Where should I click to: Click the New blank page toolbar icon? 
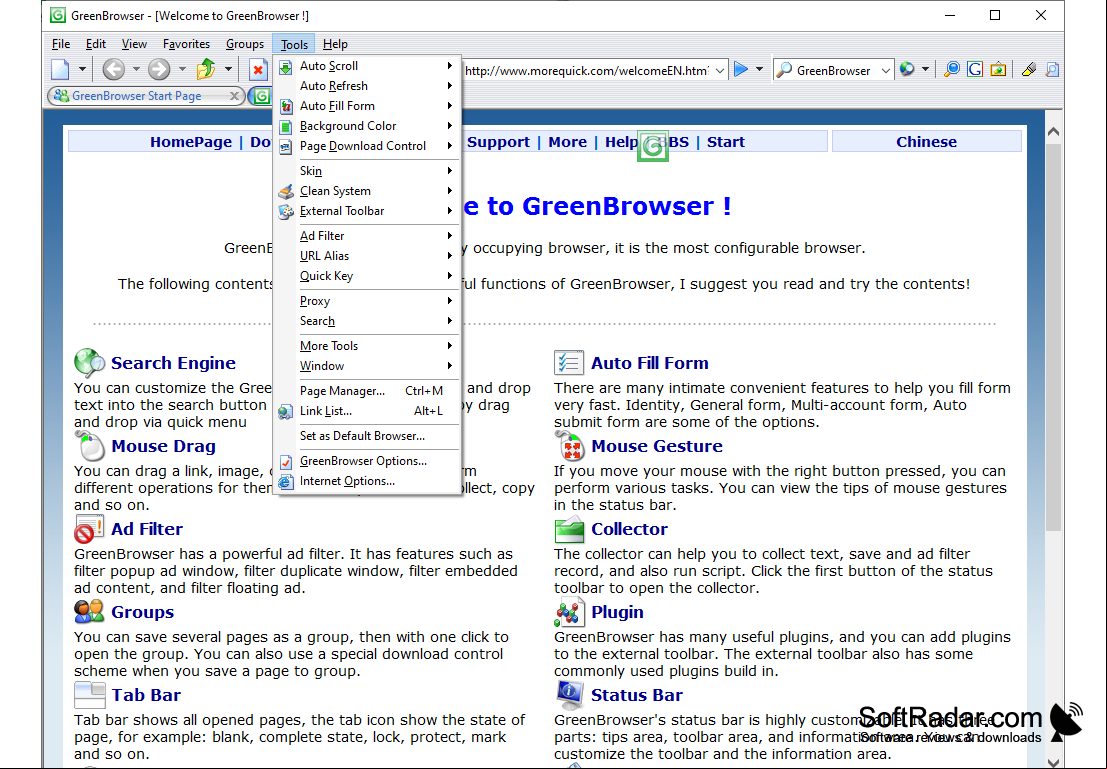pyautogui.click(x=60, y=69)
